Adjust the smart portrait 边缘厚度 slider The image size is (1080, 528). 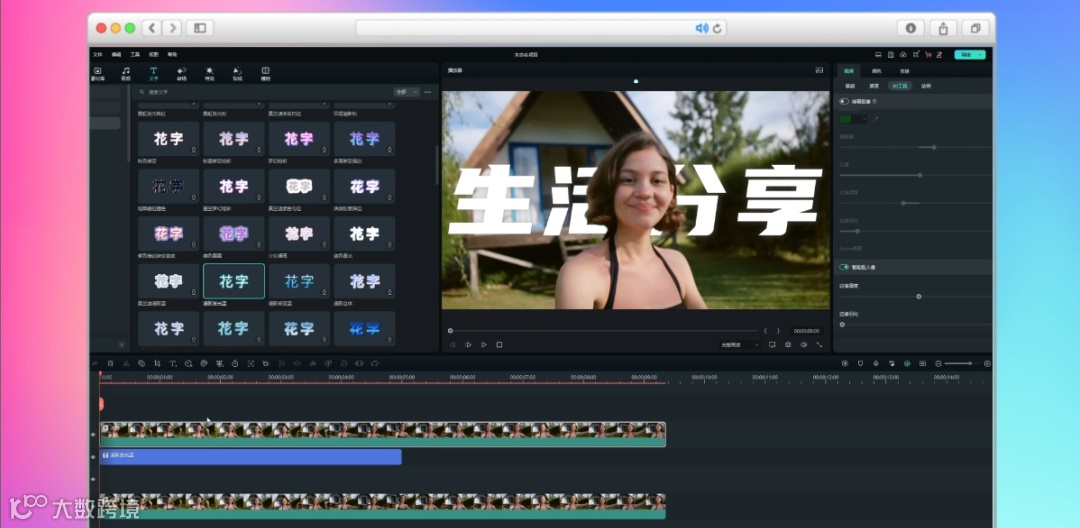tap(918, 296)
